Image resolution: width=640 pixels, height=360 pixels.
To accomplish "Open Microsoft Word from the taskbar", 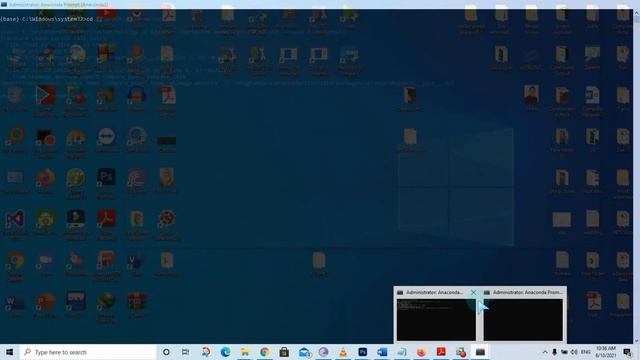I will [382, 352].
